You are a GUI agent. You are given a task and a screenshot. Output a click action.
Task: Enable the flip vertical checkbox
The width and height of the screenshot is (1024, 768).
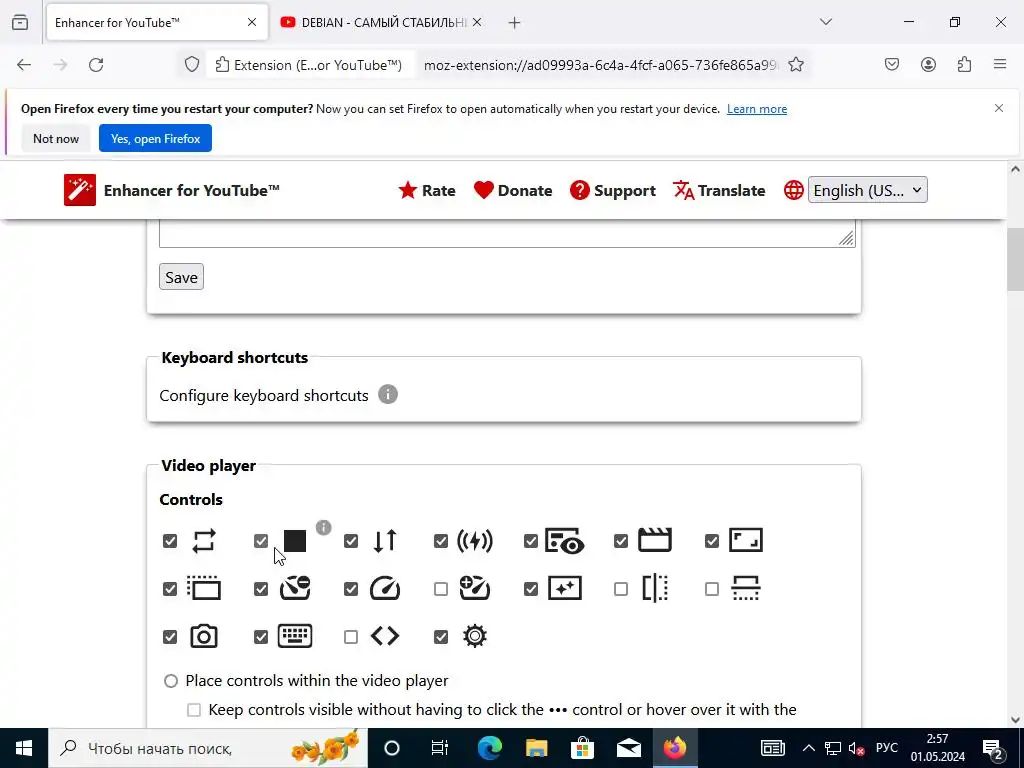pyautogui.click(x=712, y=589)
